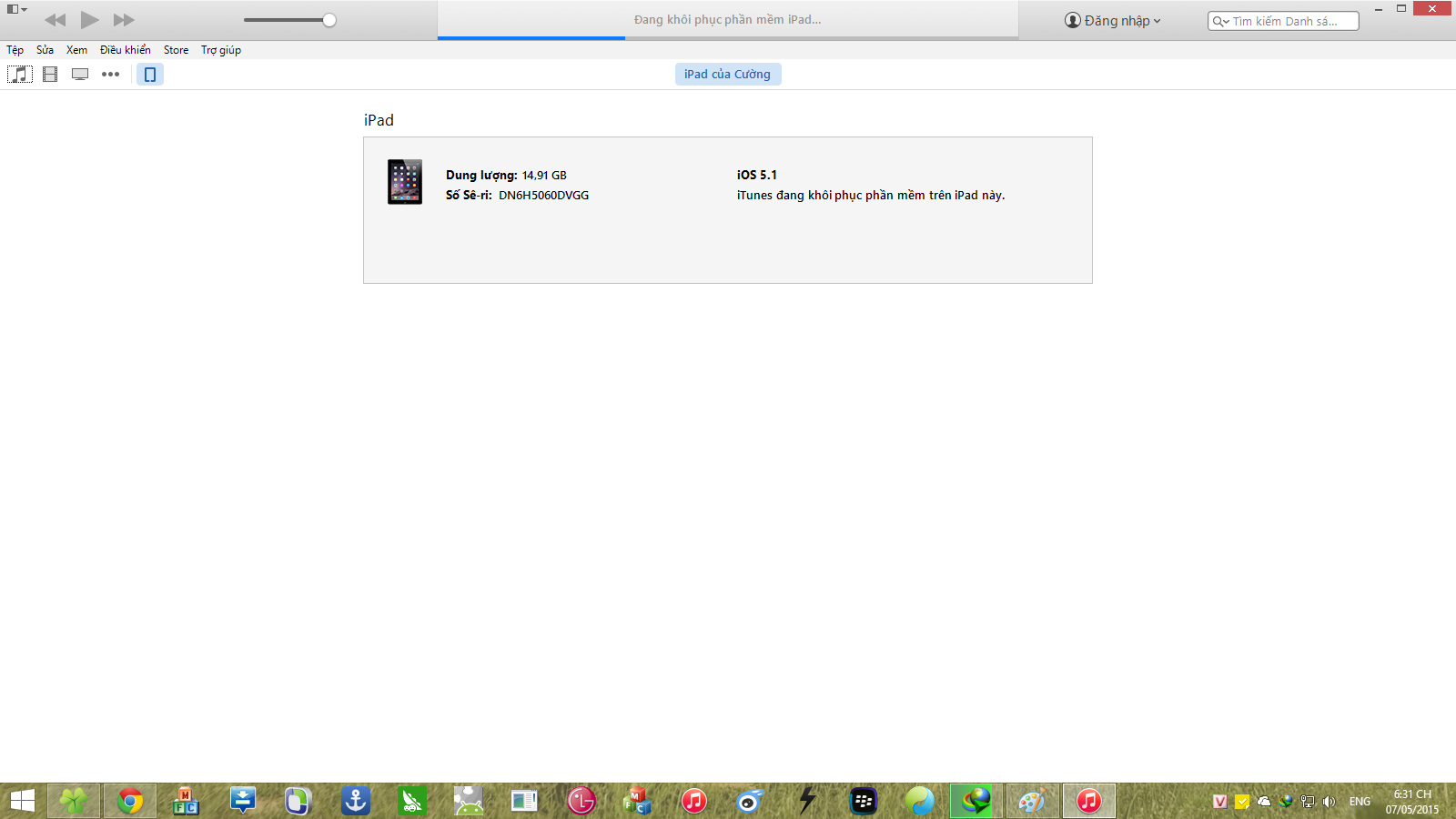Click the Internet Download Manager tray icon

(1286, 802)
